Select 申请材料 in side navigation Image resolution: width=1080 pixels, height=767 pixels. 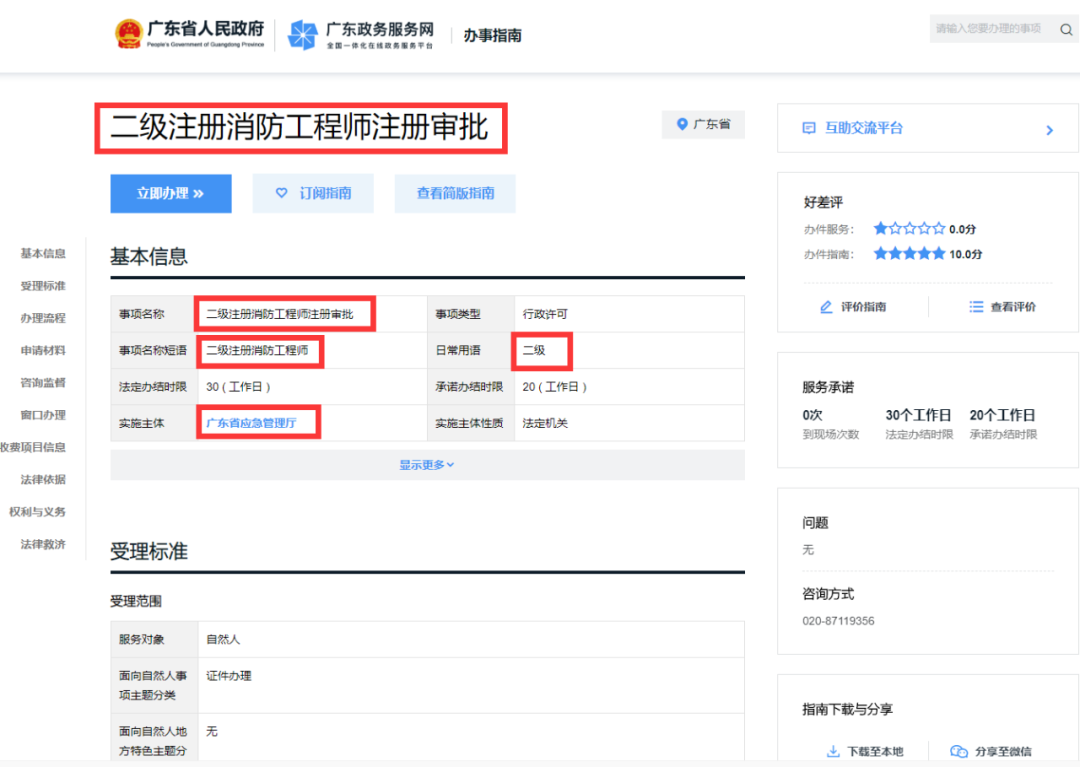[43, 350]
